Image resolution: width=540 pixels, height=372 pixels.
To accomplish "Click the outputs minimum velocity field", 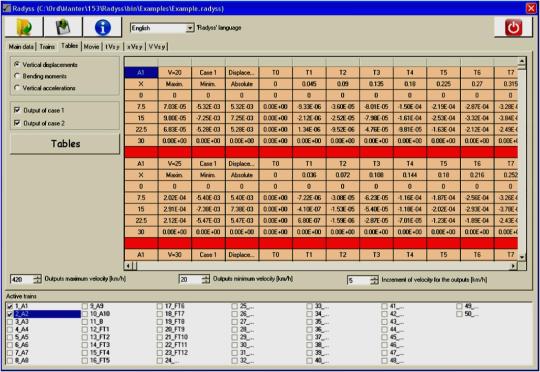I will point(190,279).
